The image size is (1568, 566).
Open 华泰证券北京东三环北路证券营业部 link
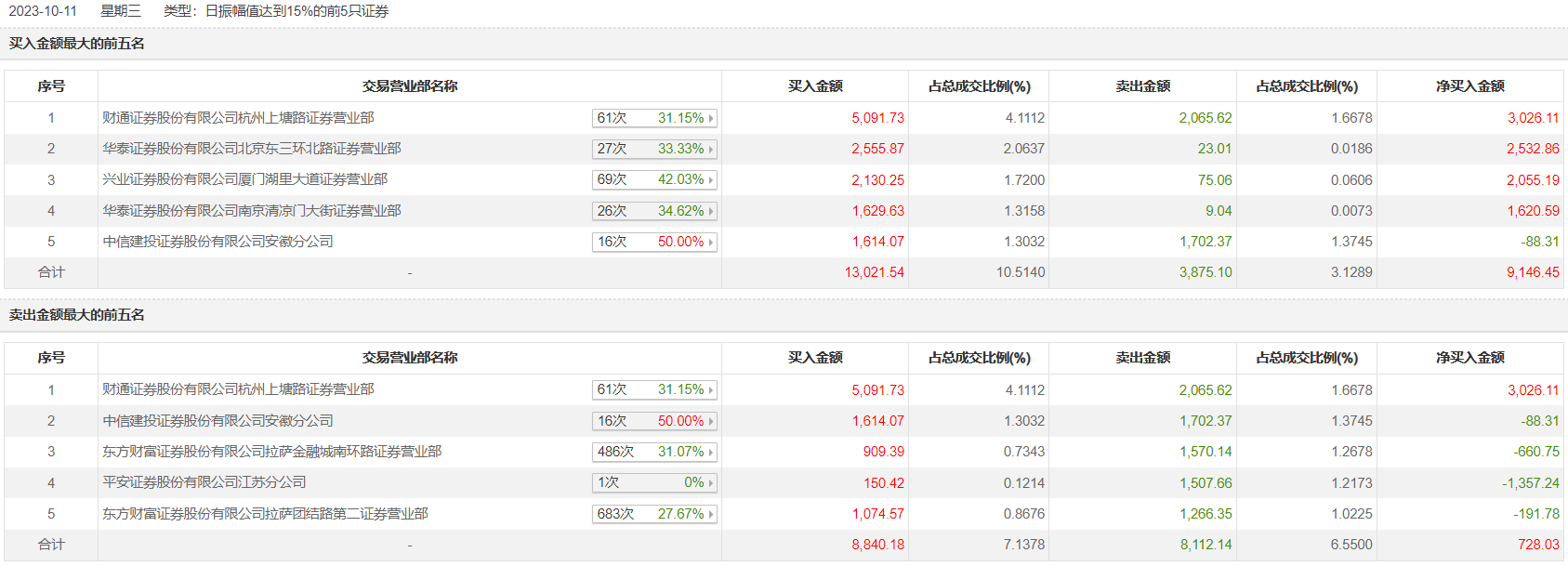point(252,149)
